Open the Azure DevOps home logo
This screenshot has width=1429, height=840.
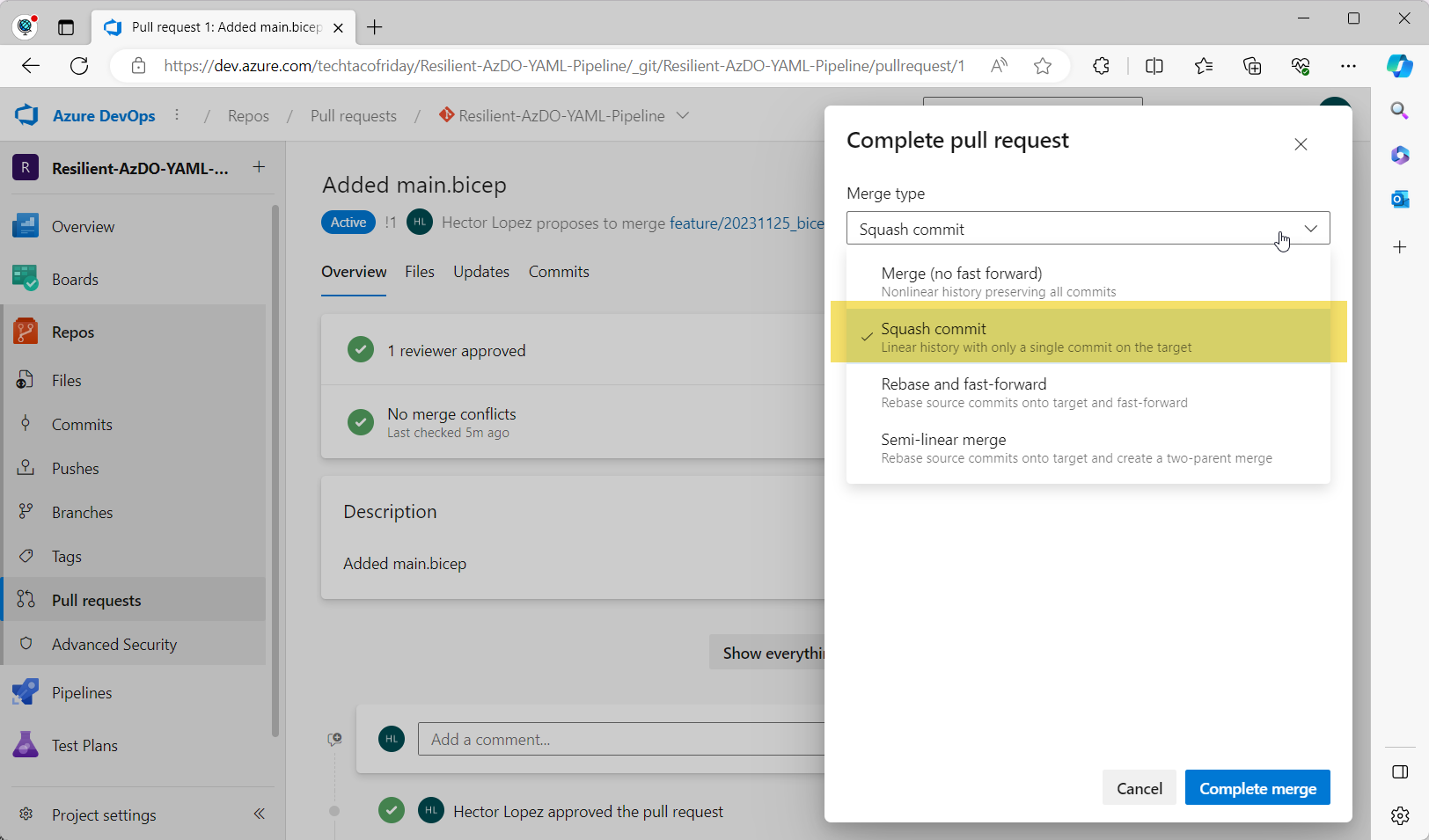pyautogui.click(x=27, y=115)
